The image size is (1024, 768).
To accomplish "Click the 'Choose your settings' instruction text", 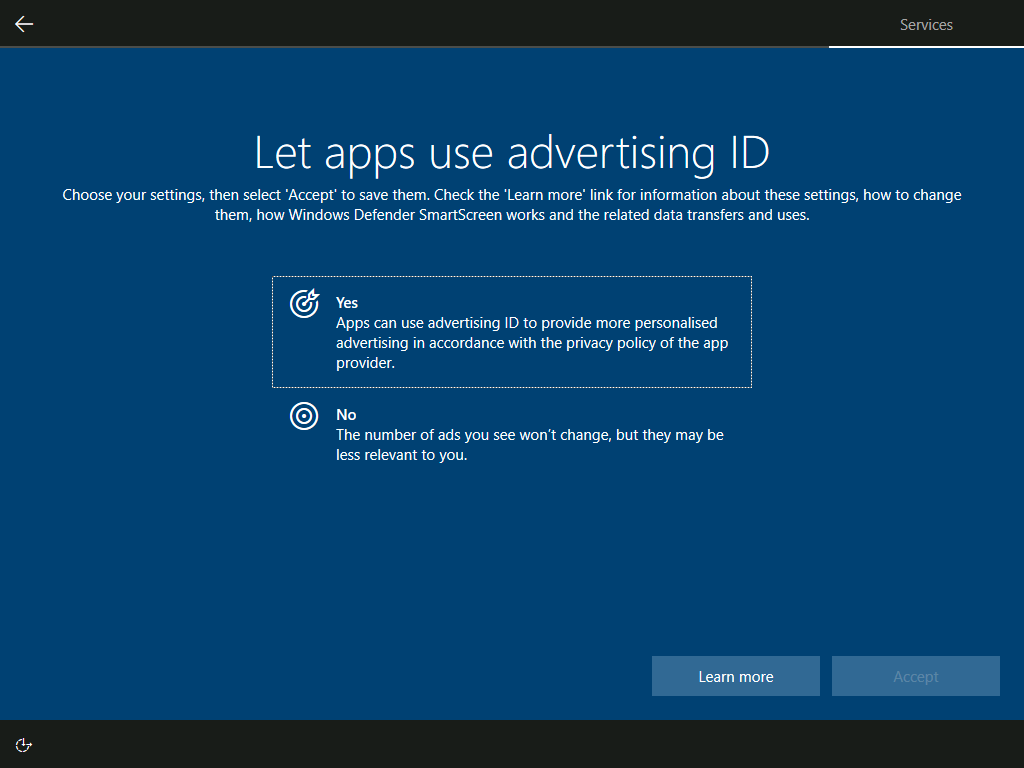I will click(x=512, y=205).
